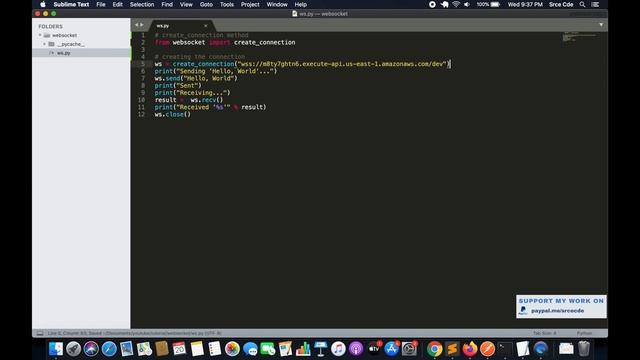The image size is (640, 360).
Task: Open the Goto menu
Action: point(206,4)
